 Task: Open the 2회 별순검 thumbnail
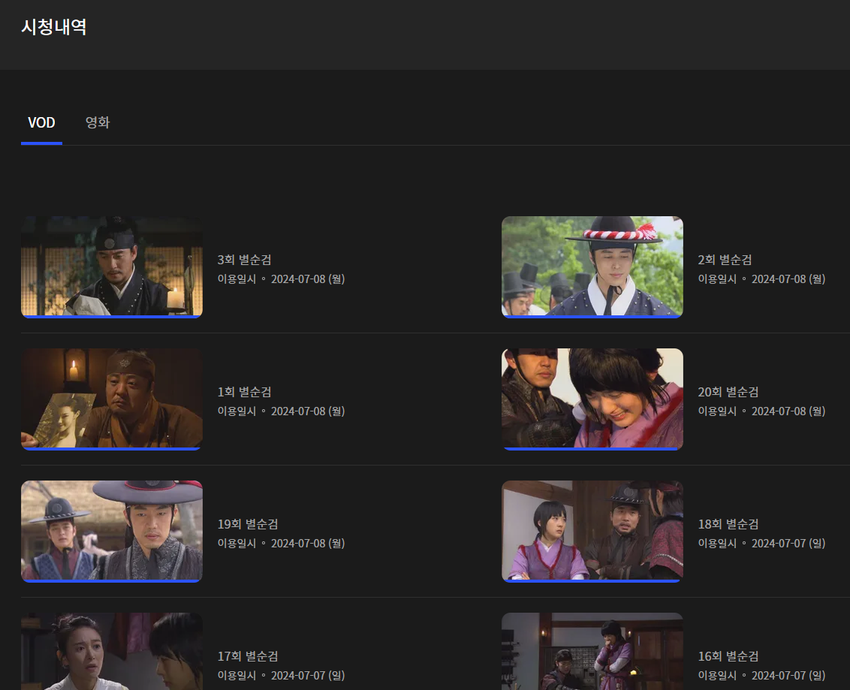[x=592, y=267]
